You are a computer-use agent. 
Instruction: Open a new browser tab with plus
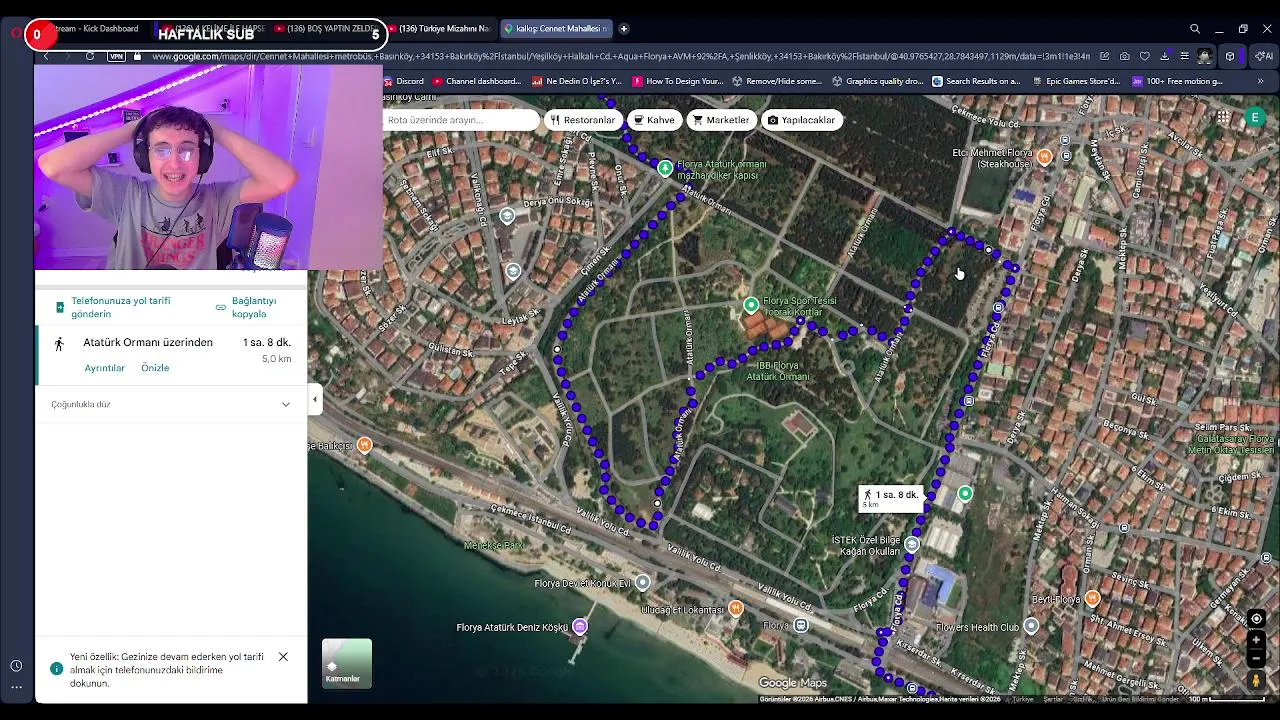[624, 29]
